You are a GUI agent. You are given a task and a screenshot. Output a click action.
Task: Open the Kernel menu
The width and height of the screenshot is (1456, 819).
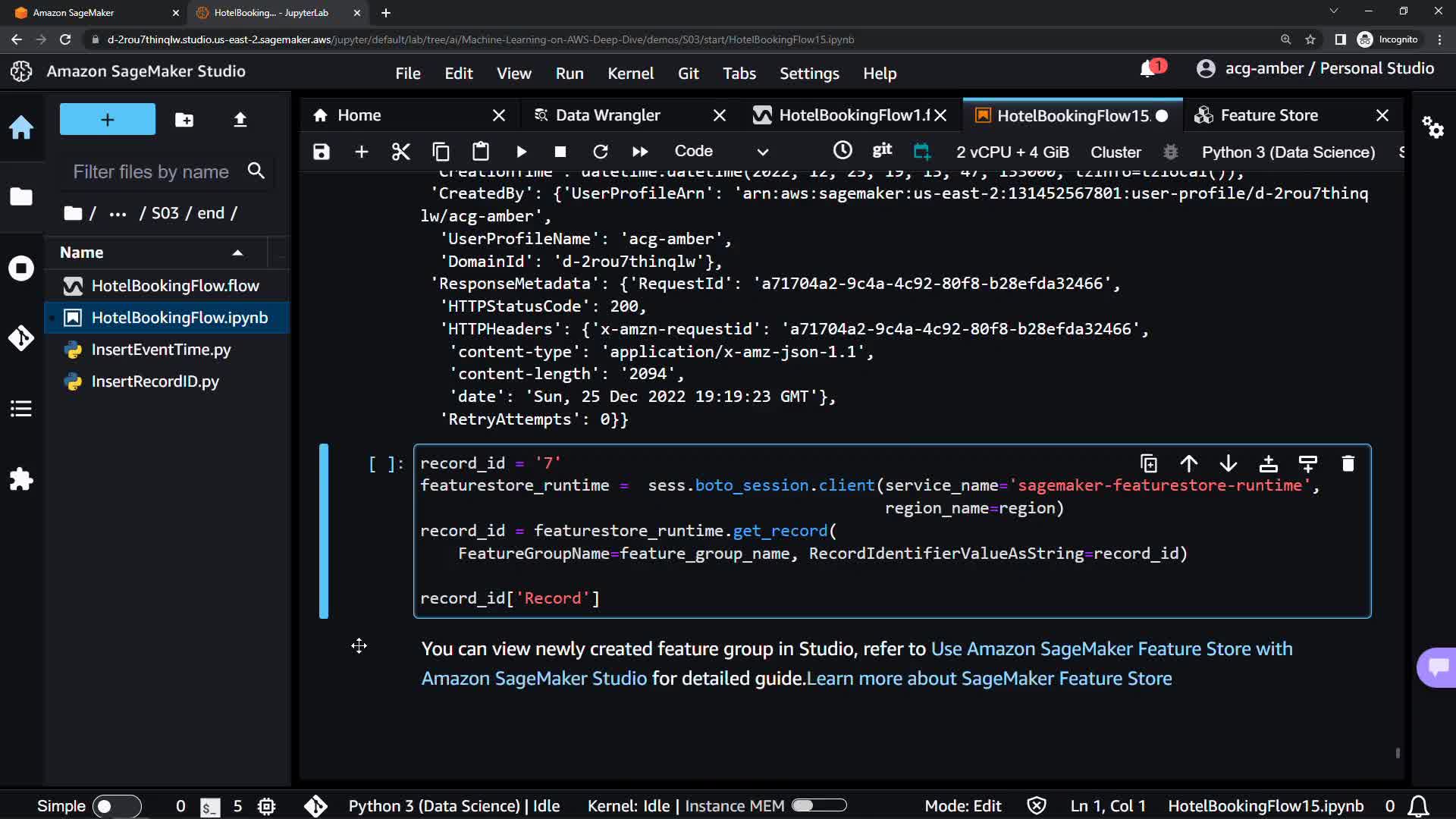[629, 74]
